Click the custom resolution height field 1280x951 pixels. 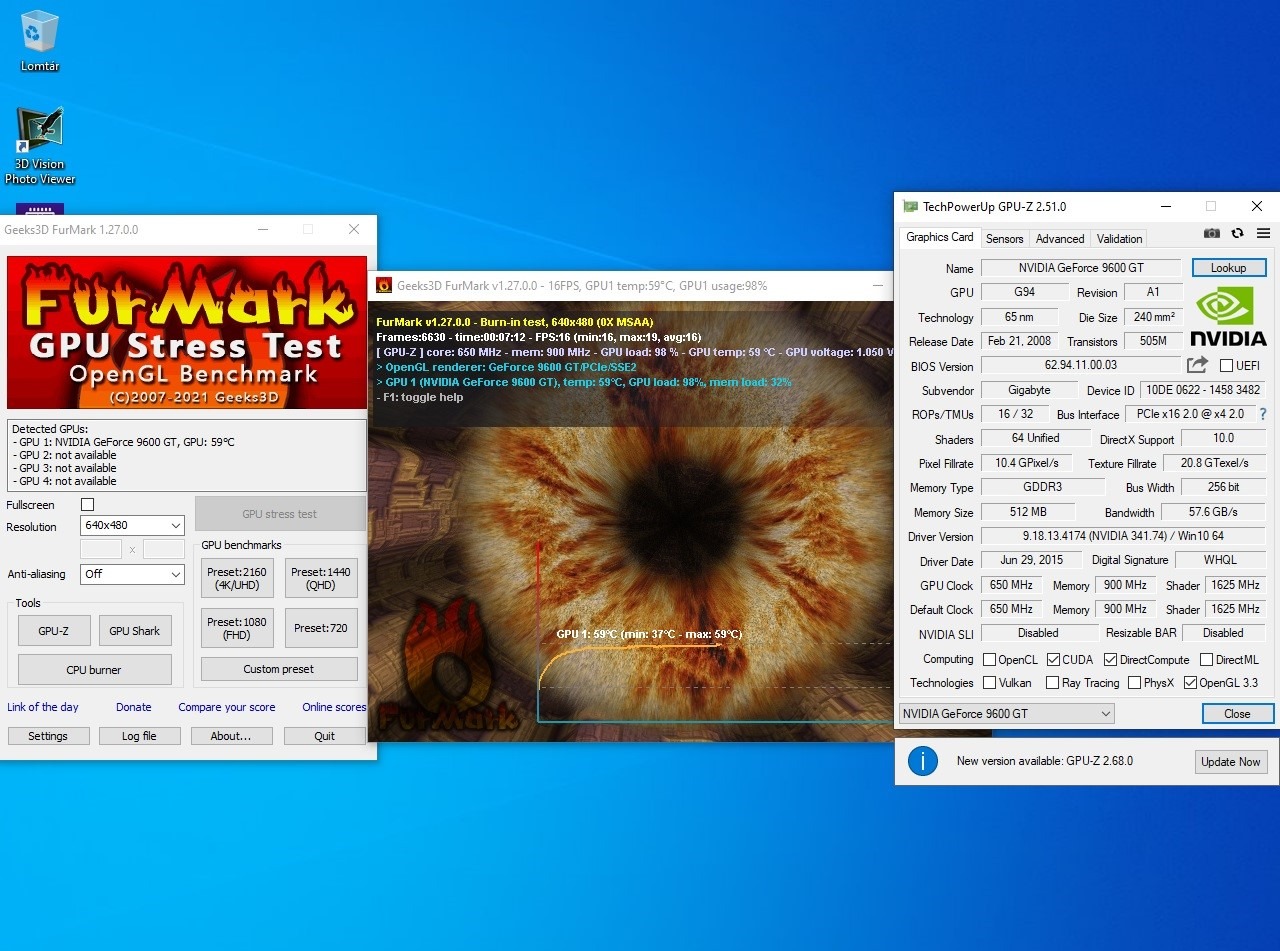(164, 549)
